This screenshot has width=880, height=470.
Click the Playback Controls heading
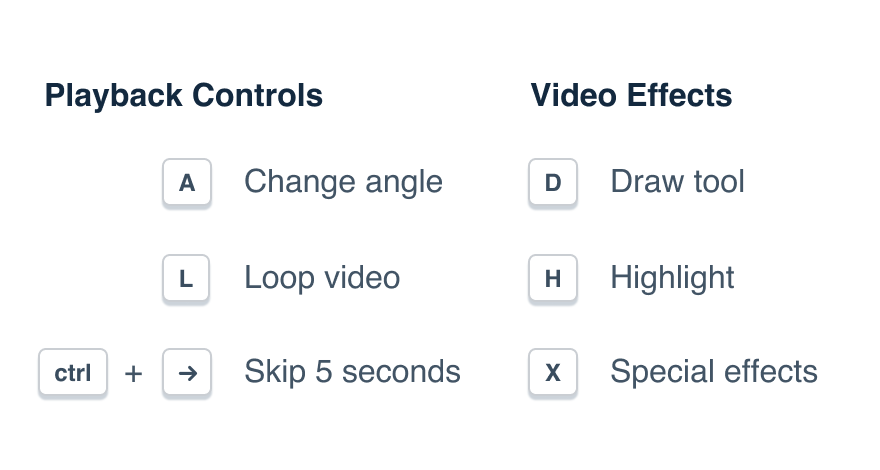coord(184,96)
